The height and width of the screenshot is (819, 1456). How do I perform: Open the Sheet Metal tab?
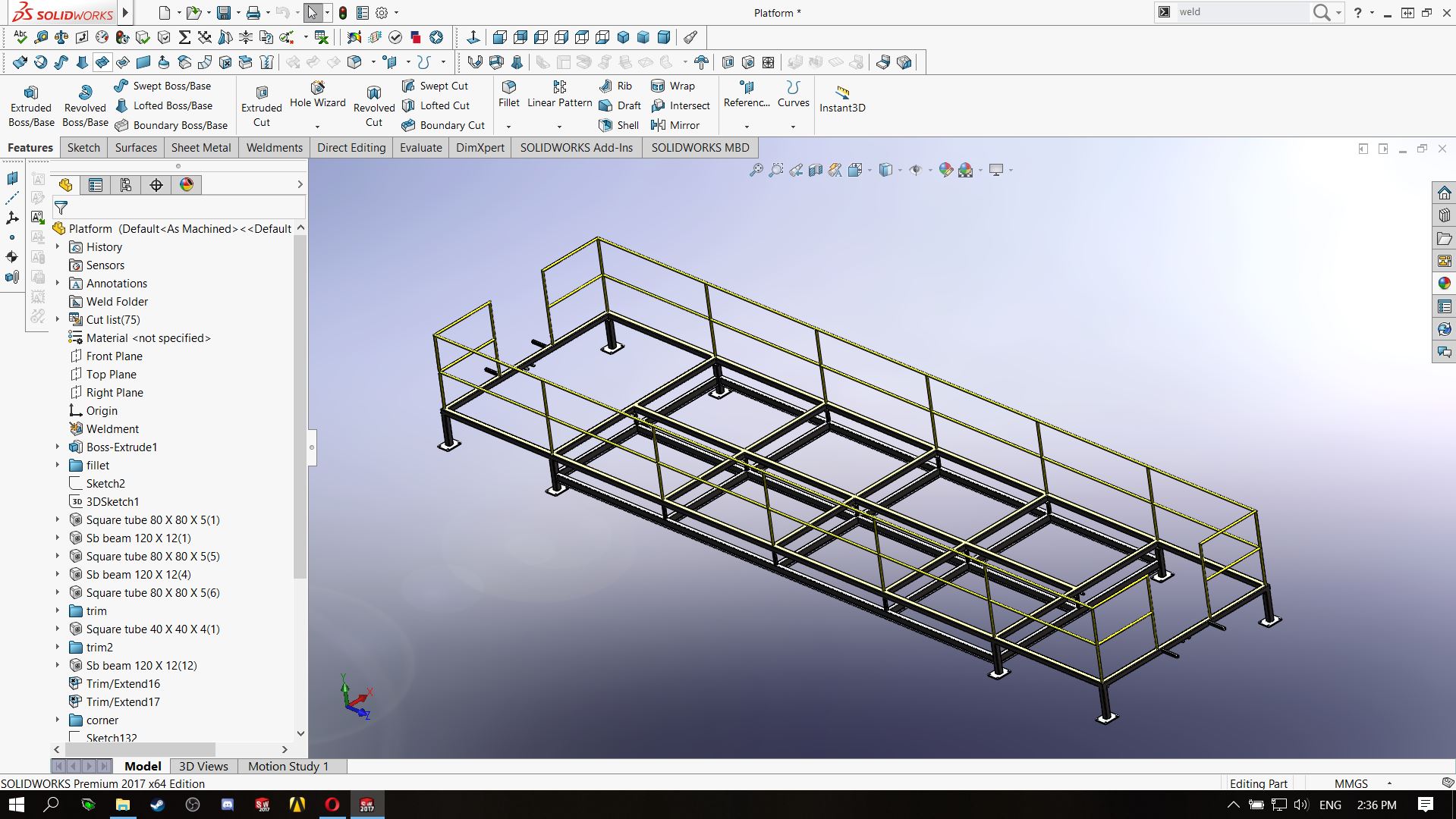[x=201, y=148]
